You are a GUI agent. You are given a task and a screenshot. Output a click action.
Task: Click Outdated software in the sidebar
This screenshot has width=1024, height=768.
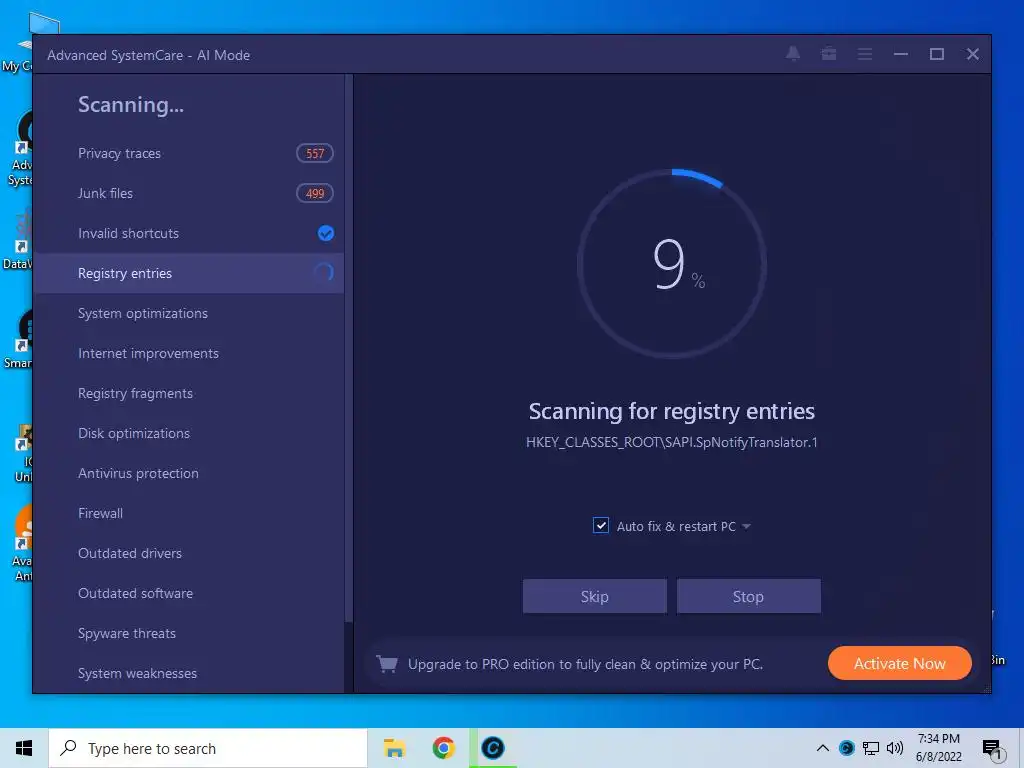(x=188, y=593)
